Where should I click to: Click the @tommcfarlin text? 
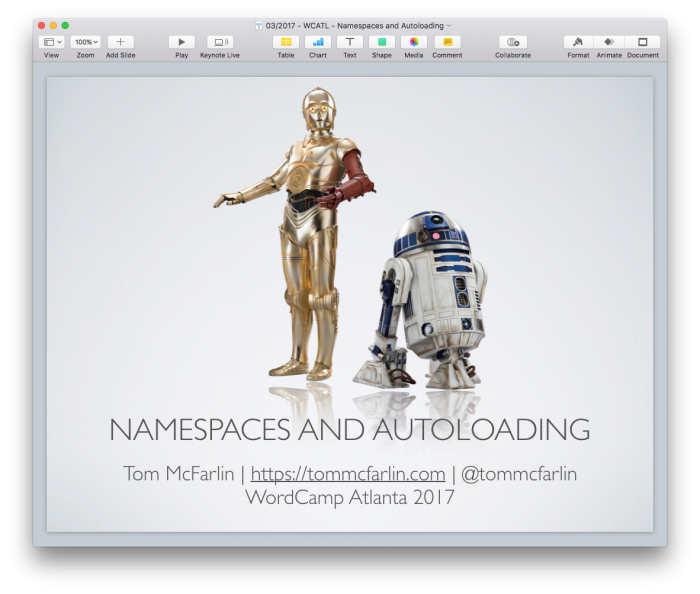[x=519, y=474]
